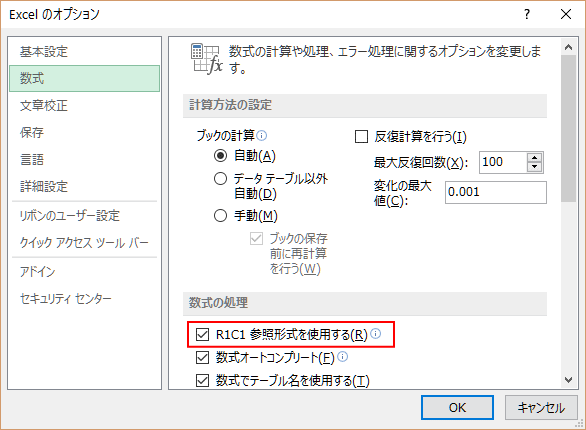Click the help question mark button
Viewport: 586px width, 430px height.
(x=527, y=14)
